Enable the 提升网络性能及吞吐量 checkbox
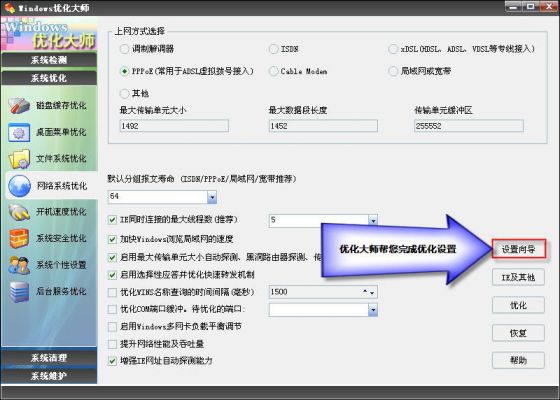The image size is (560, 400). (x=112, y=344)
